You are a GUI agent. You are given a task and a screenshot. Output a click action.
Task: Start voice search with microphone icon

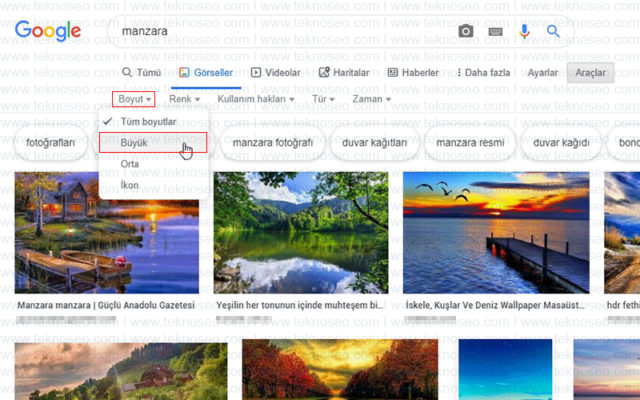[524, 31]
